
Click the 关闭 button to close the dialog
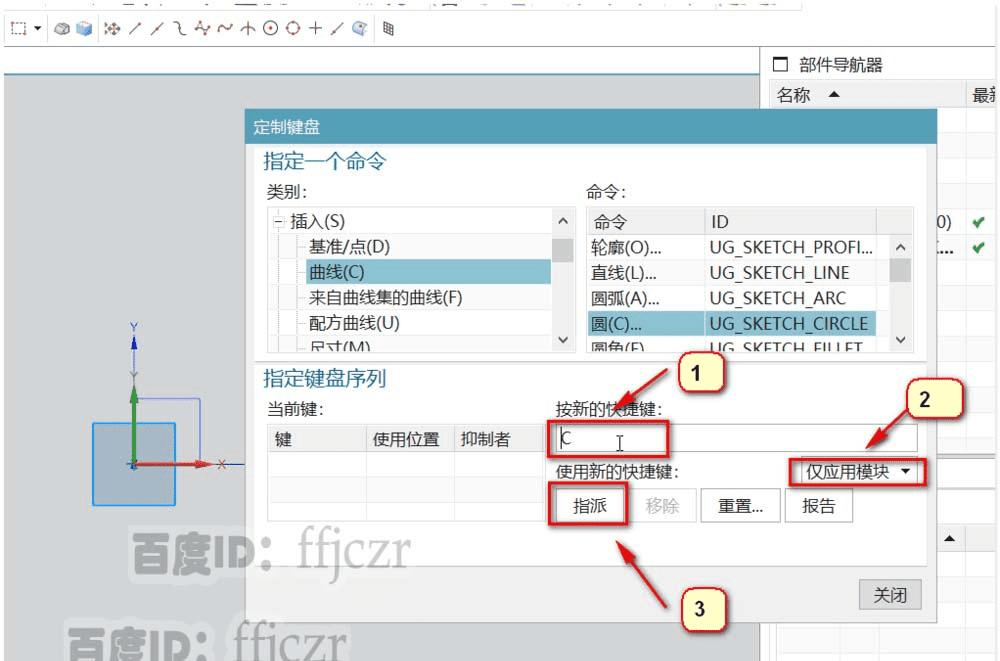coord(889,594)
